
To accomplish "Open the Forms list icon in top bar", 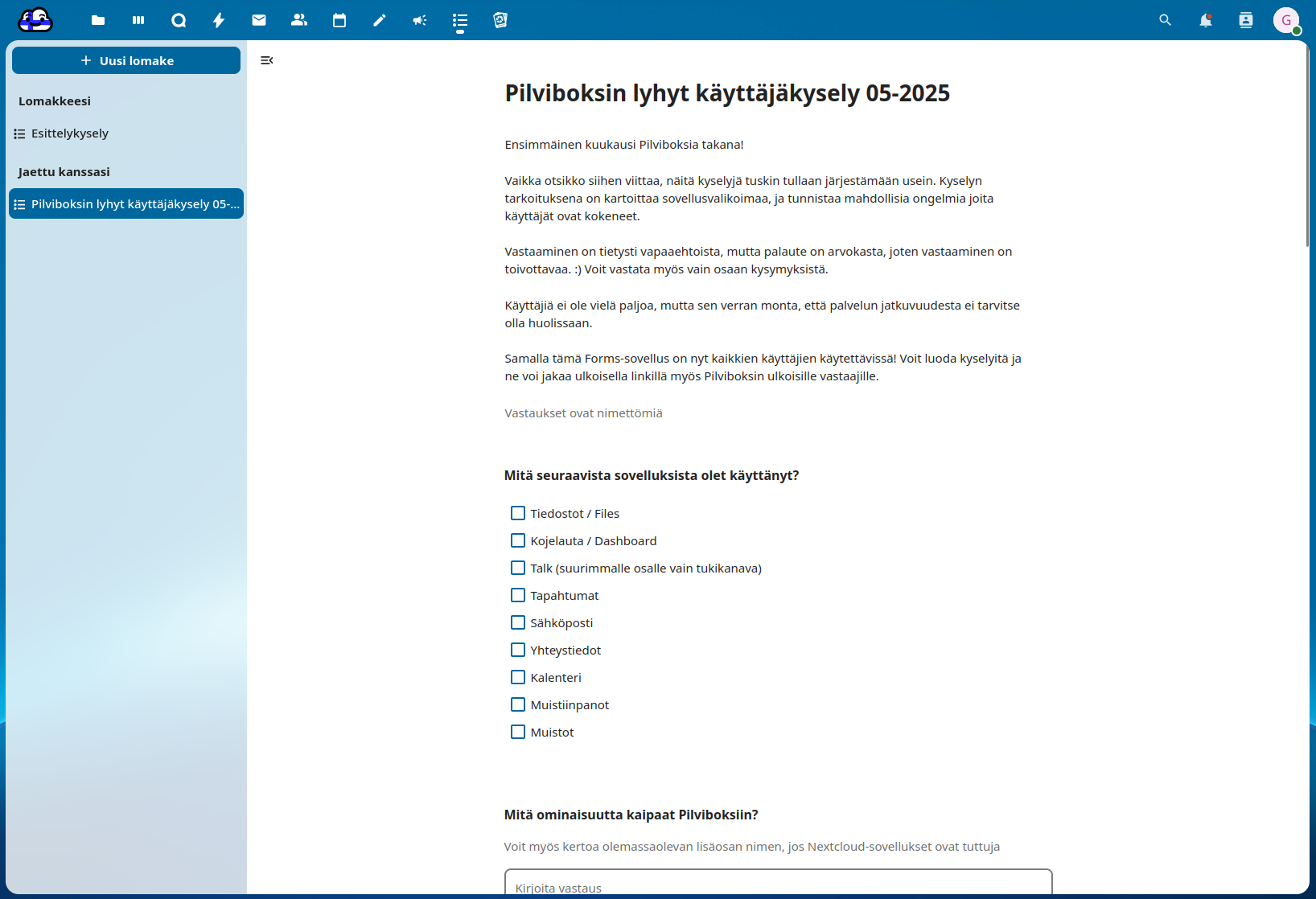I will [460, 20].
